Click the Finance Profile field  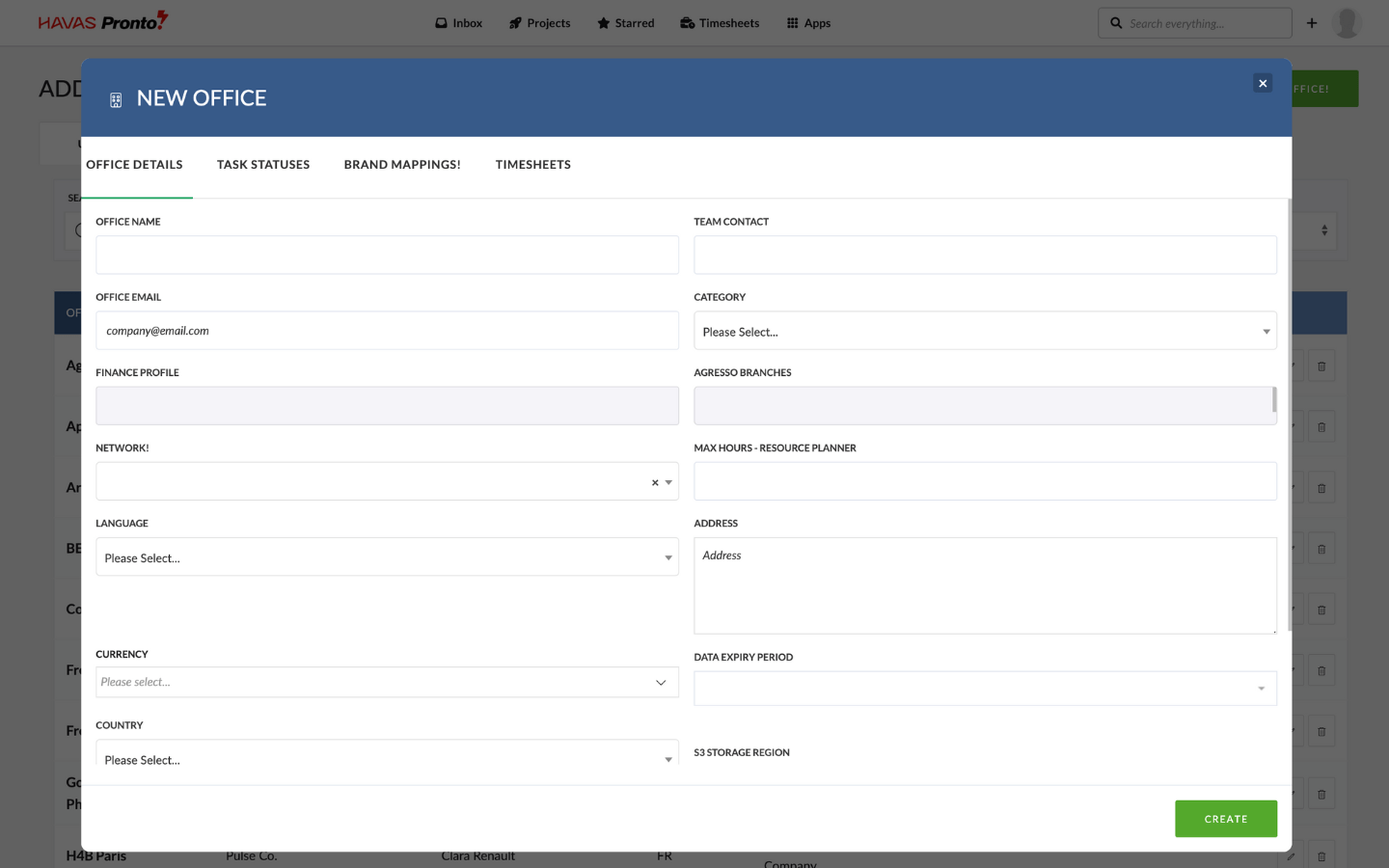pyautogui.click(x=387, y=406)
